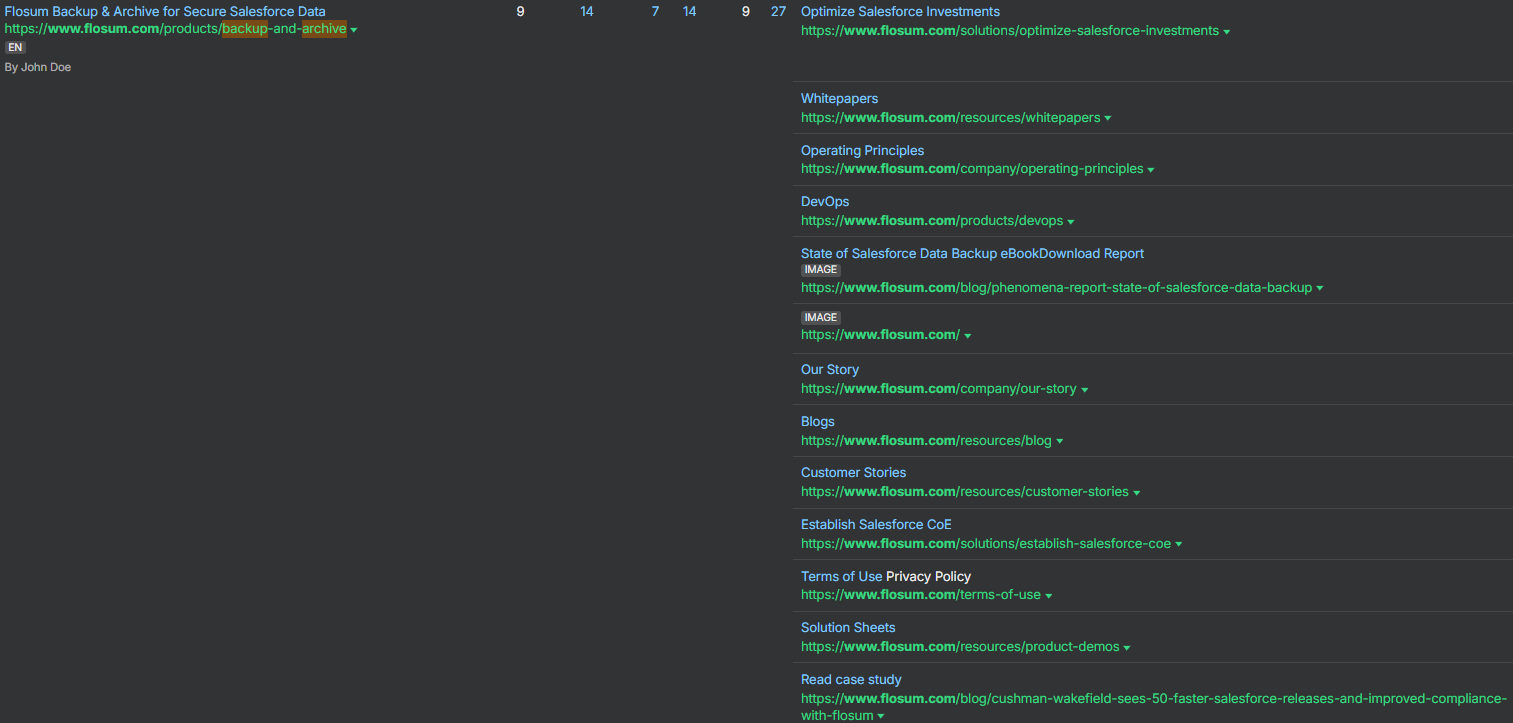
Task: Open the company/our-story URL
Action: coord(939,389)
